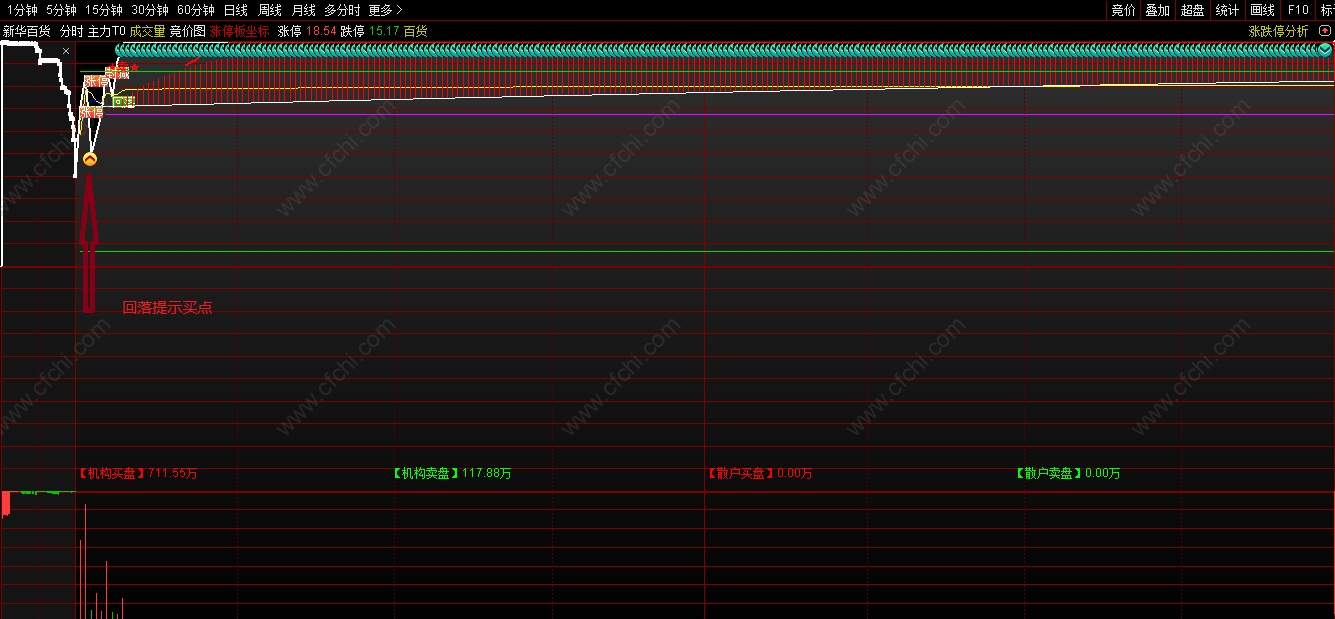1335x619 pixels.
Task: Click the 涨跌停分析 link label
Action: click(1278, 31)
